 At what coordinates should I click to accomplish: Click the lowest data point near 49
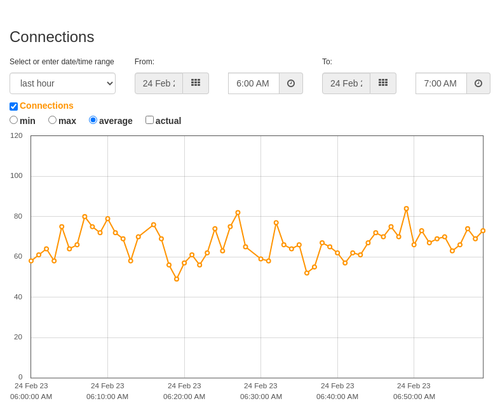(177, 279)
